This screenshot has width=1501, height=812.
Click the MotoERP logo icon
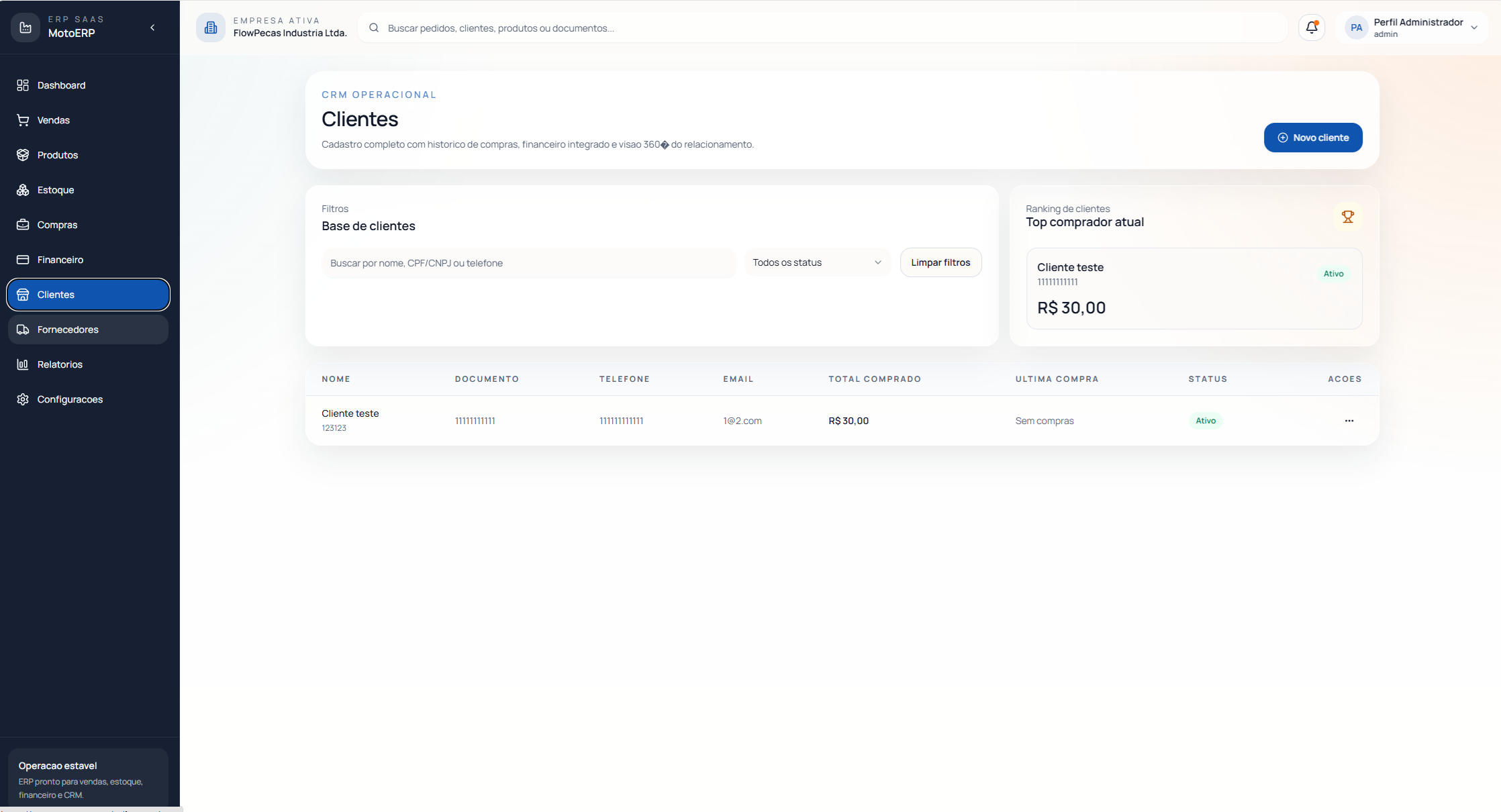pyautogui.click(x=26, y=28)
